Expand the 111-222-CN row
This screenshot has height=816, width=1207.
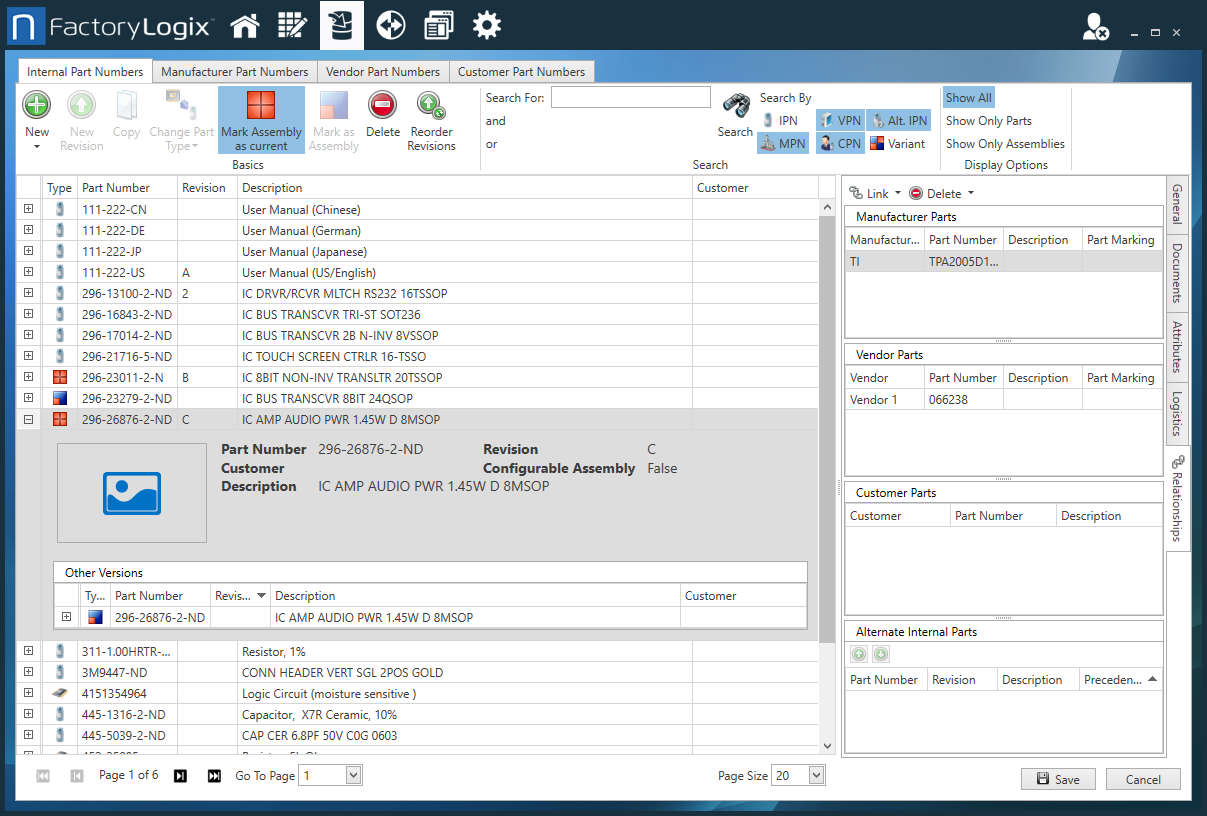pos(29,210)
